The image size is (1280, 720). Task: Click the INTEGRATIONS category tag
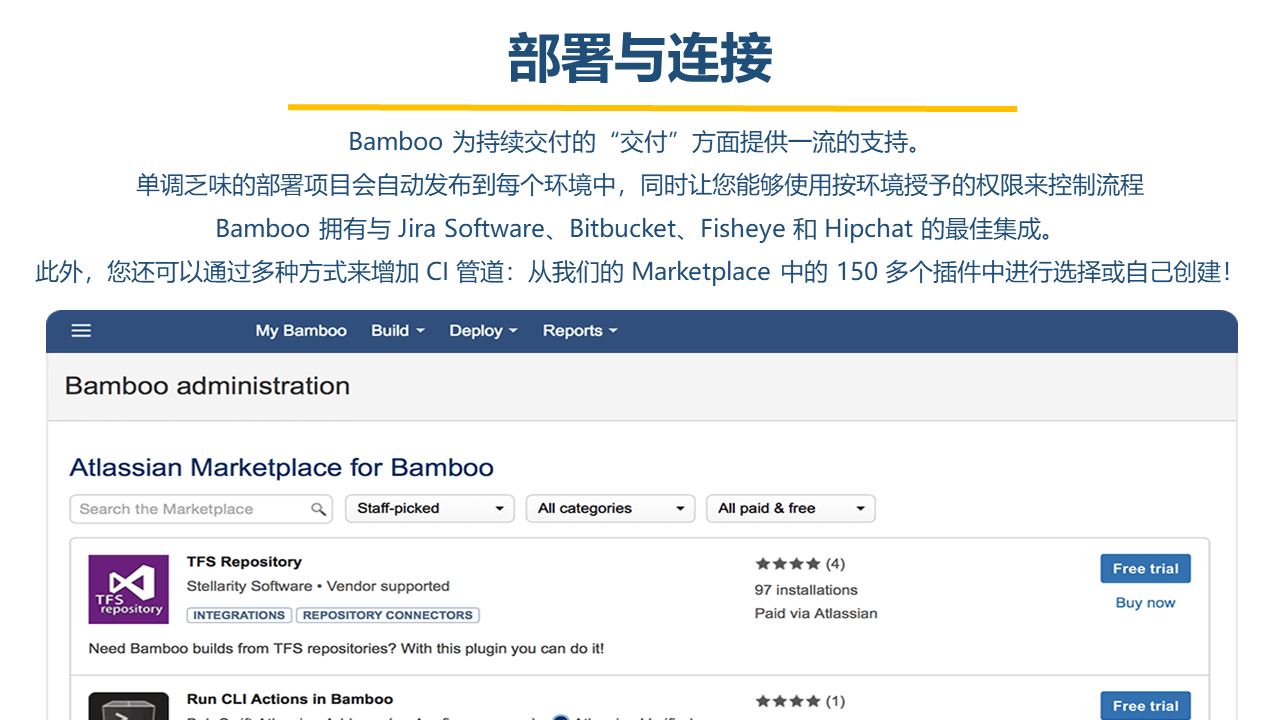(x=239, y=615)
